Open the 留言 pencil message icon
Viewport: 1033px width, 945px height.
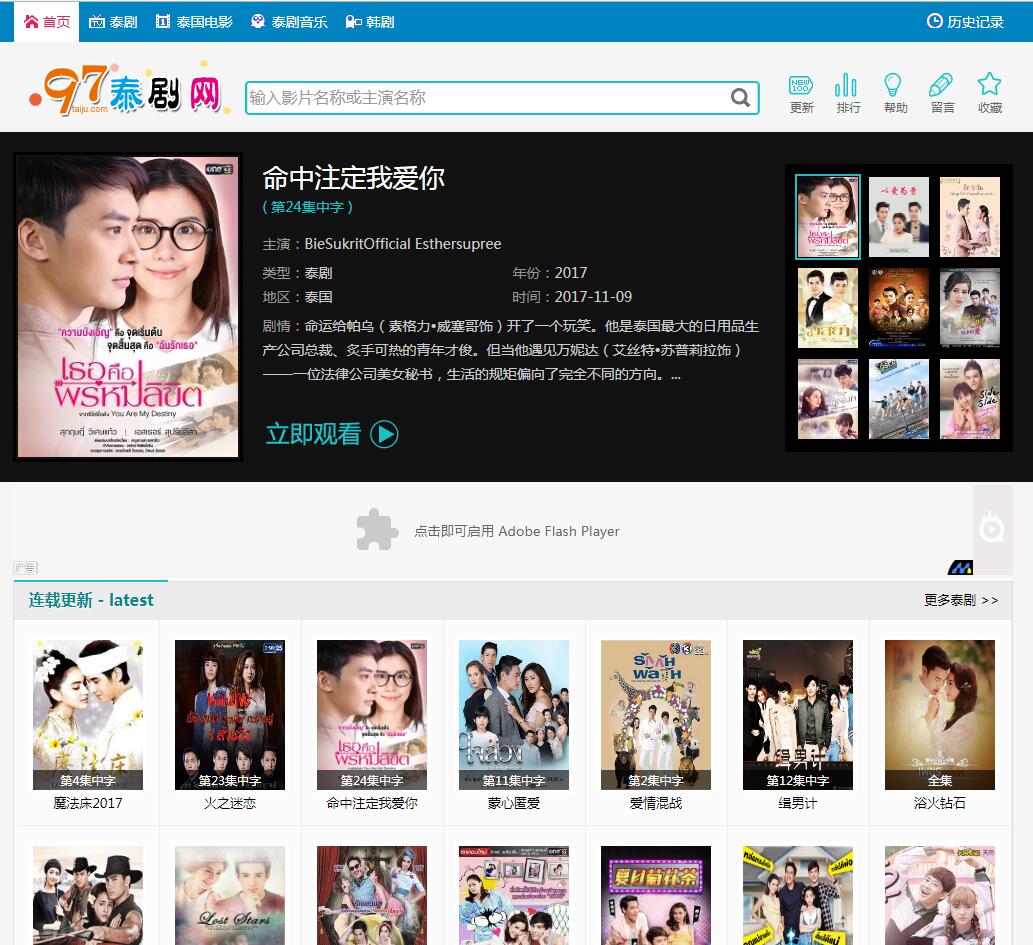pyautogui.click(x=943, y=94)
